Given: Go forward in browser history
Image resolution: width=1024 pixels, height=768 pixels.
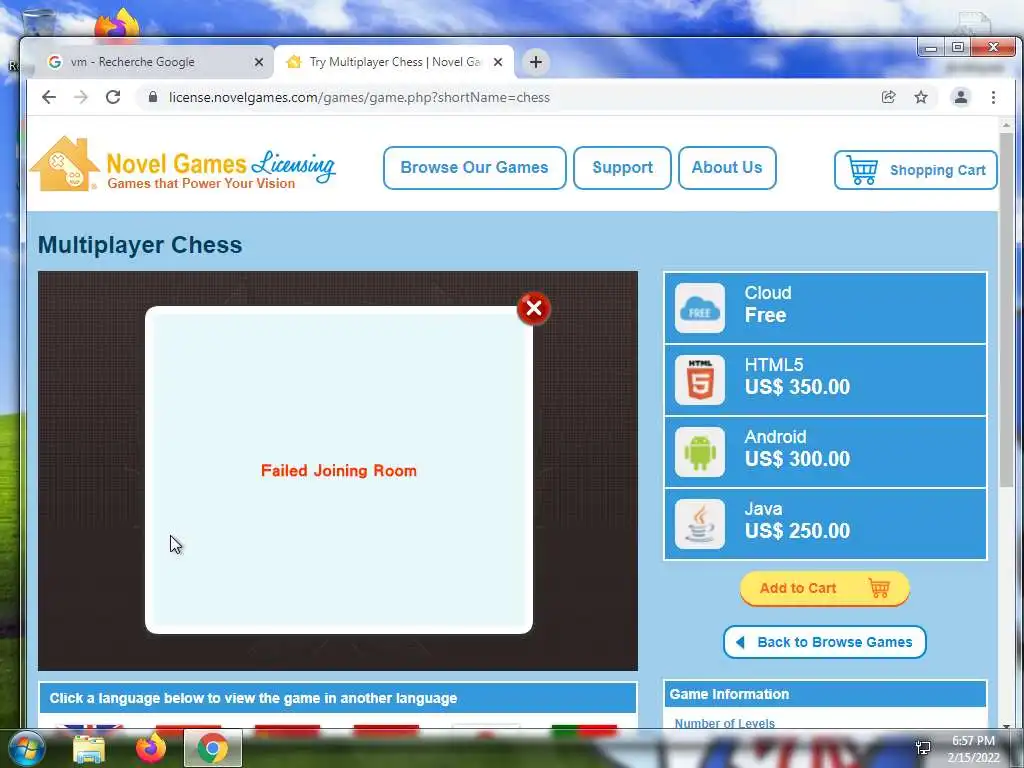Looking at the screenshot, I should [81, 97].
